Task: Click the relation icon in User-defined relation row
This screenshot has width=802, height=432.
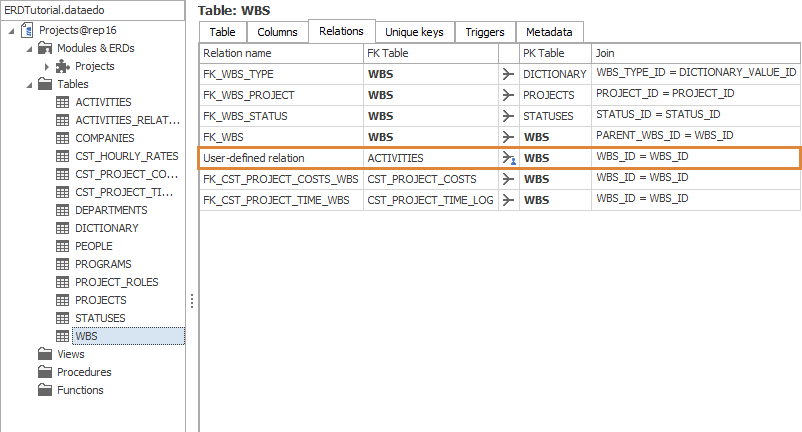Action: click(x=508, y=158)
